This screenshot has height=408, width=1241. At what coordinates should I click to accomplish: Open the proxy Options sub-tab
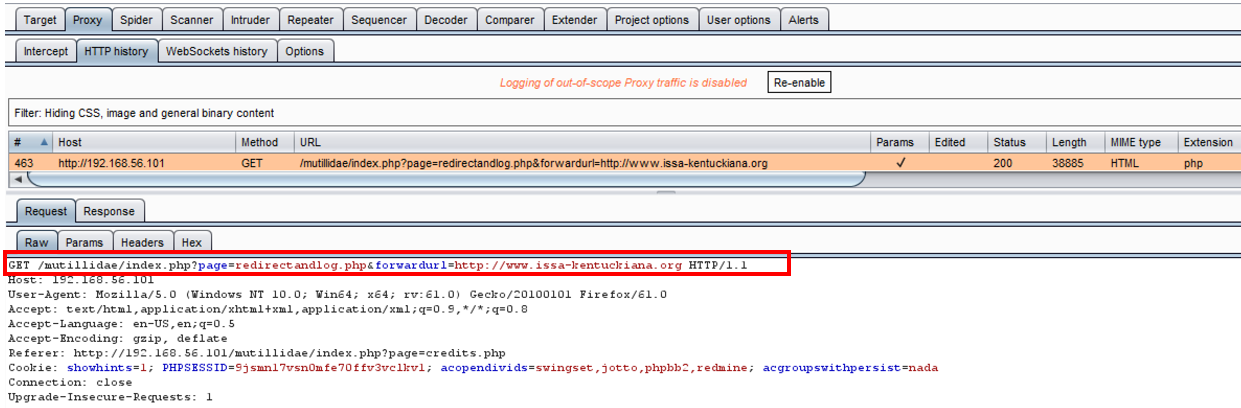[304, 51]
